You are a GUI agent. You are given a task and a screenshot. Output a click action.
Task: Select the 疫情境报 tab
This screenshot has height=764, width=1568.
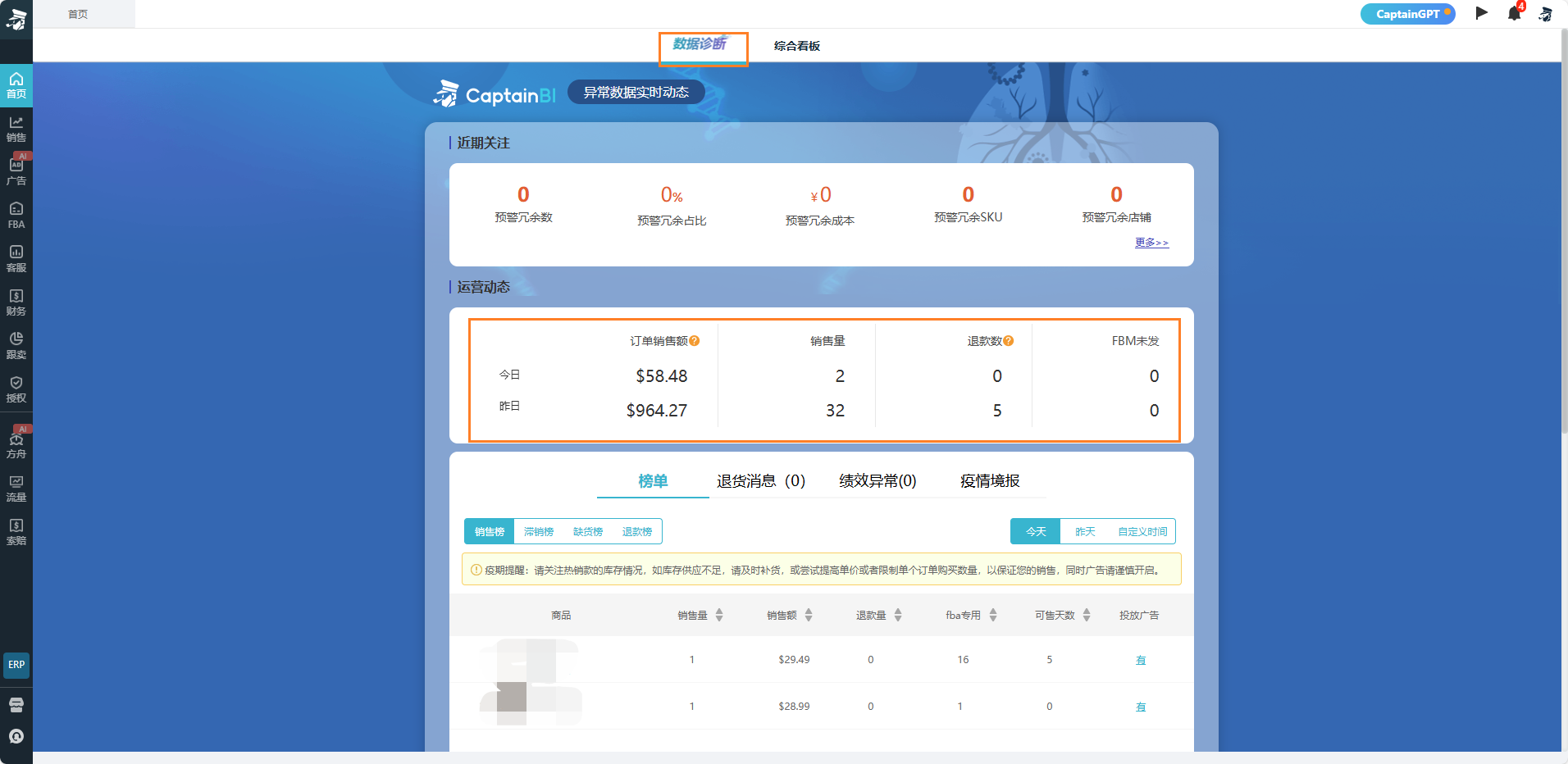[x=990, y=481]
